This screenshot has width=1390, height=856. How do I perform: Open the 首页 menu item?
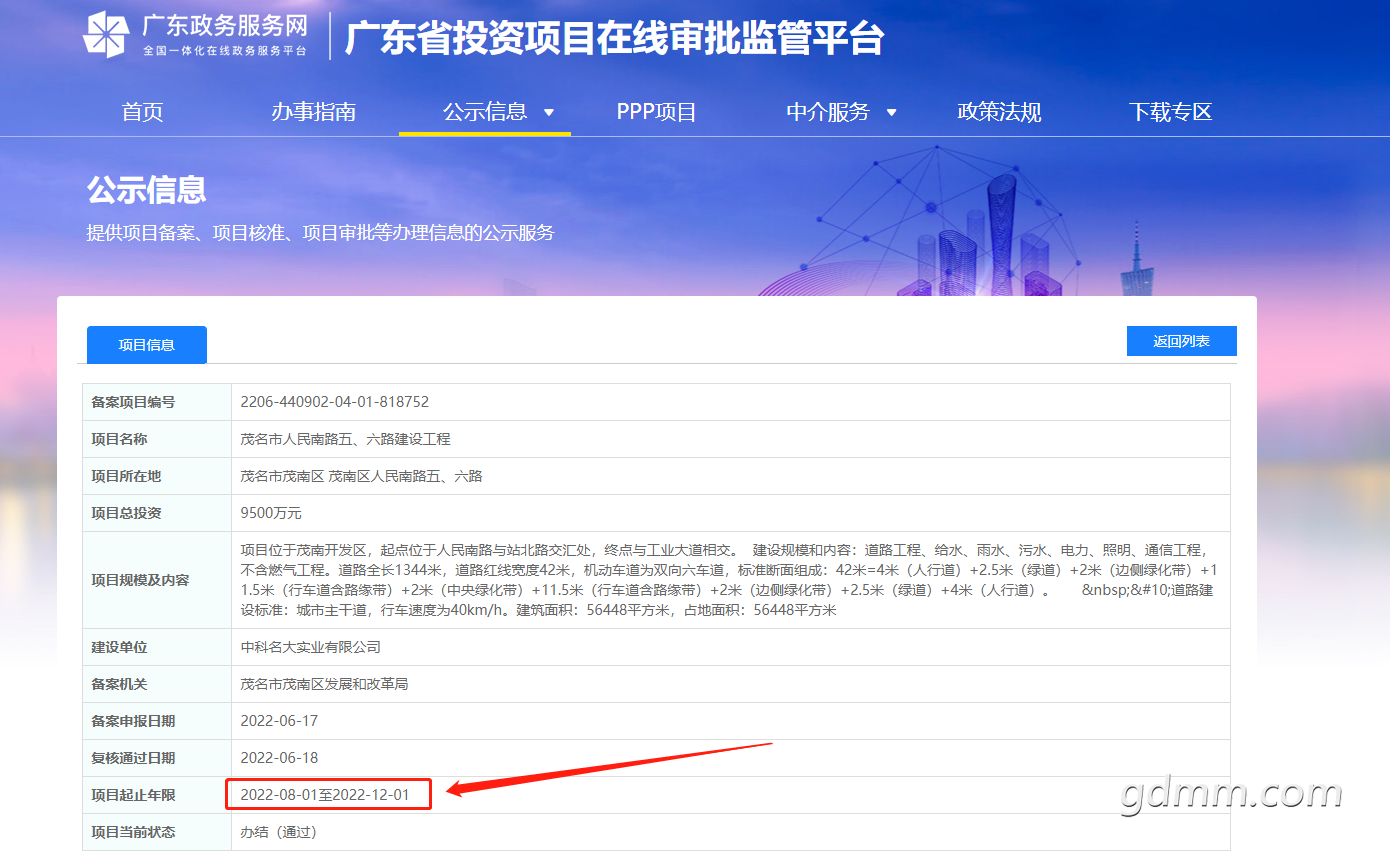pos(142,112)
